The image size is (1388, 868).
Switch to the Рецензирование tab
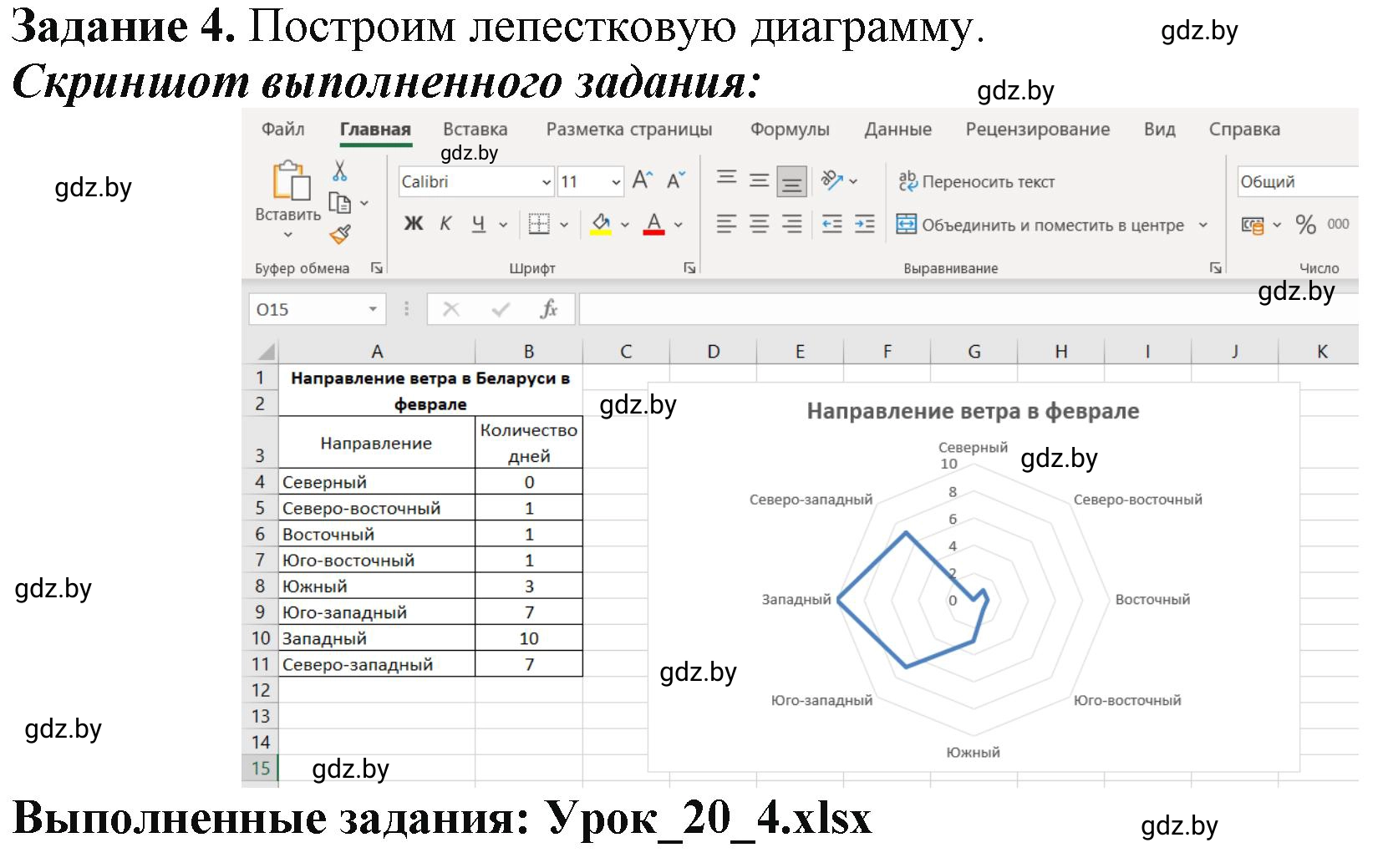[1037, 129]
